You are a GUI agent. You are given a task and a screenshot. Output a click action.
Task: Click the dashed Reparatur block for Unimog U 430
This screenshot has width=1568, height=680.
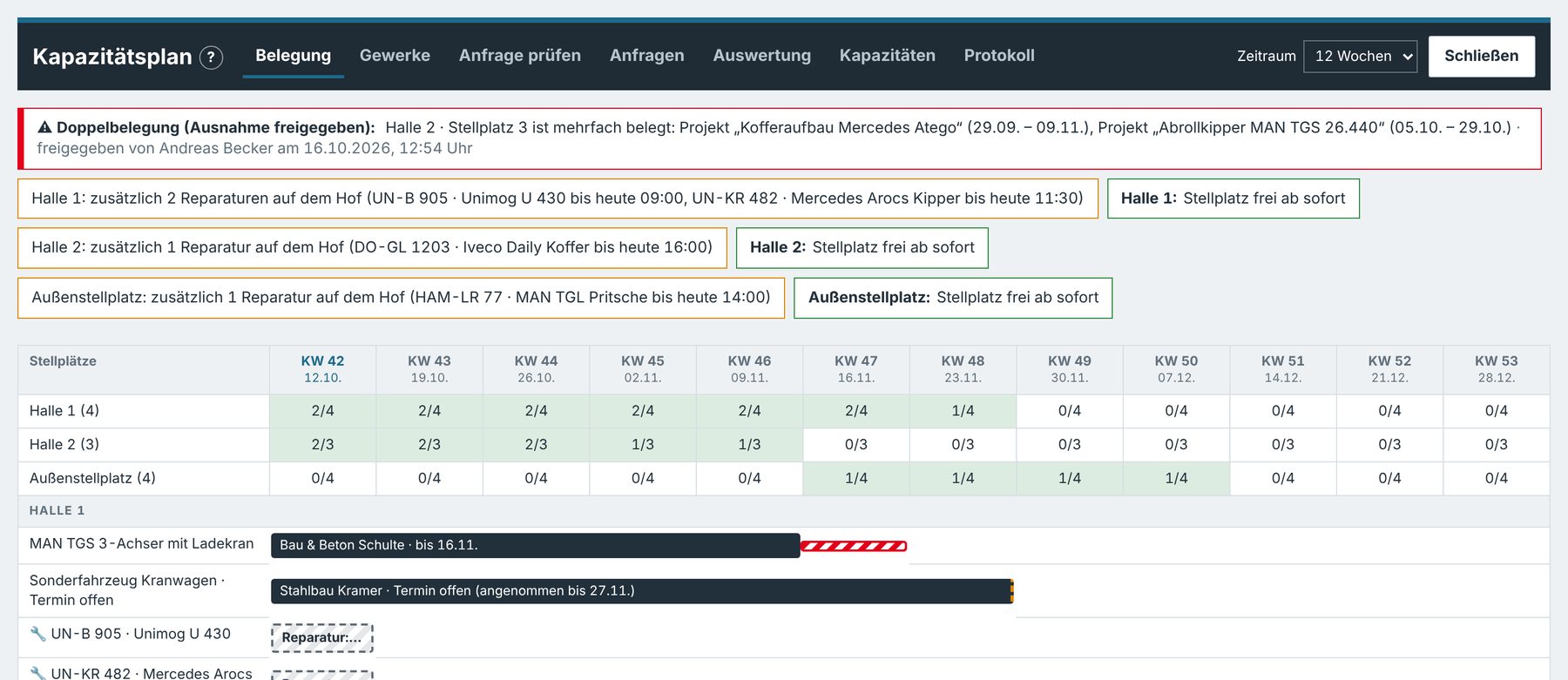point(322,637)
